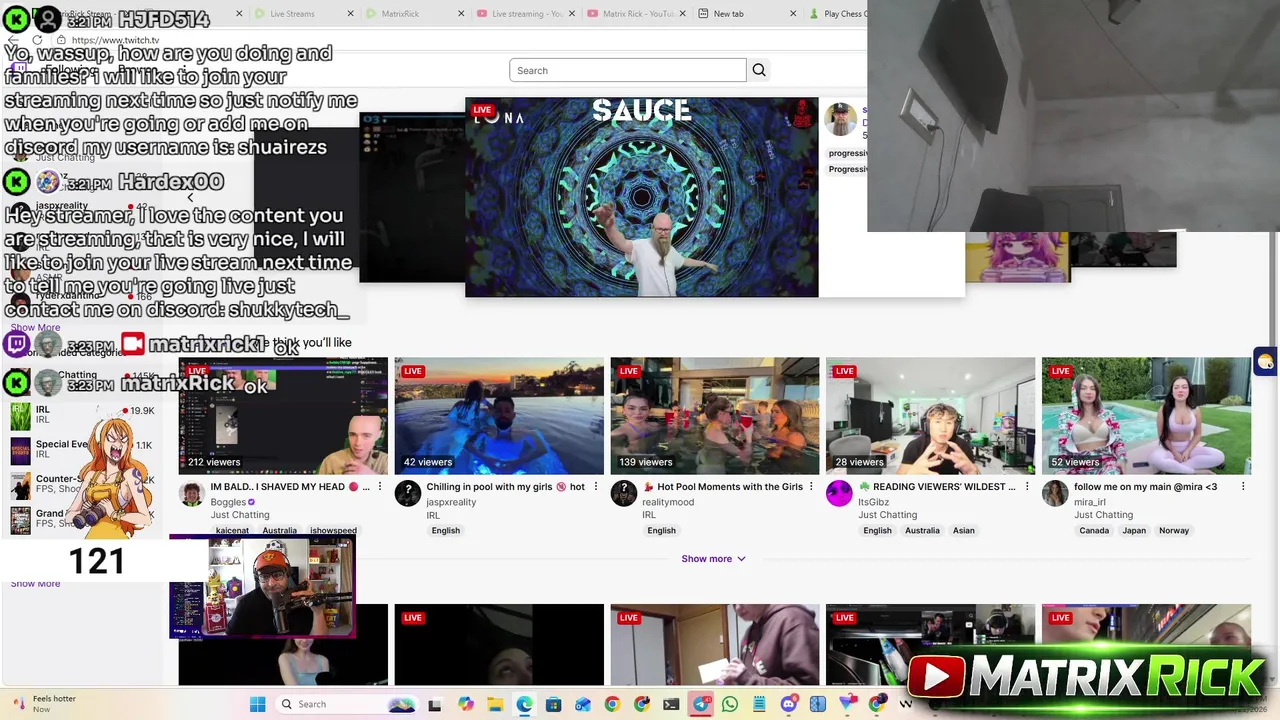Screen dimensions: 1280x720
Task: Expand 'Show More' under followed channels sidebar
Action: click(x=35, y=327)
